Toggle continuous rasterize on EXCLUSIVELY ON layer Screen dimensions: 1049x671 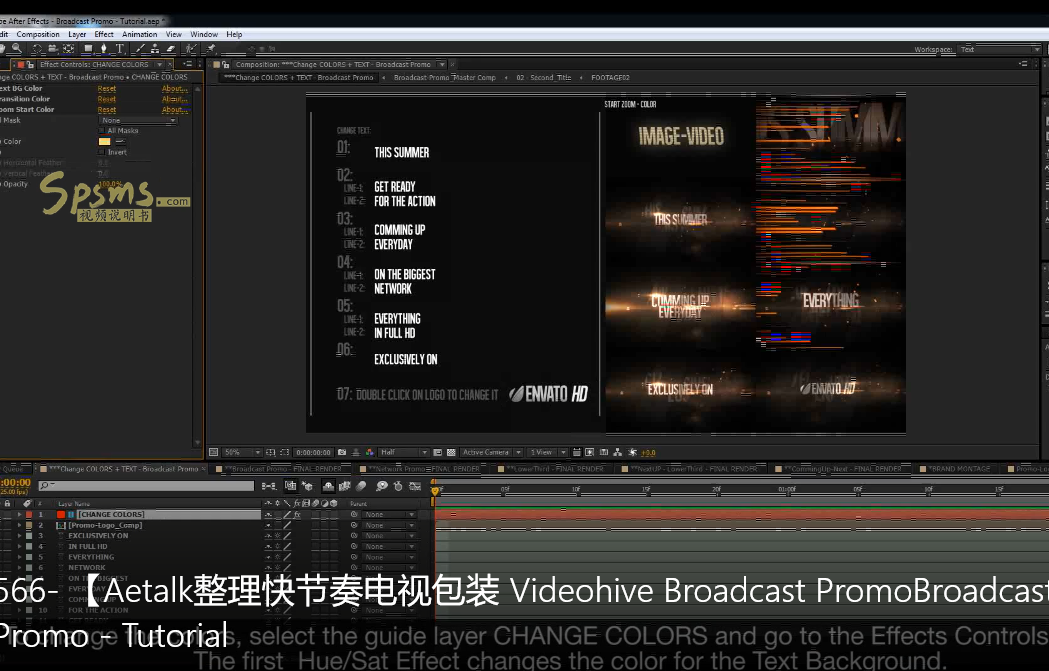point(278,536)
